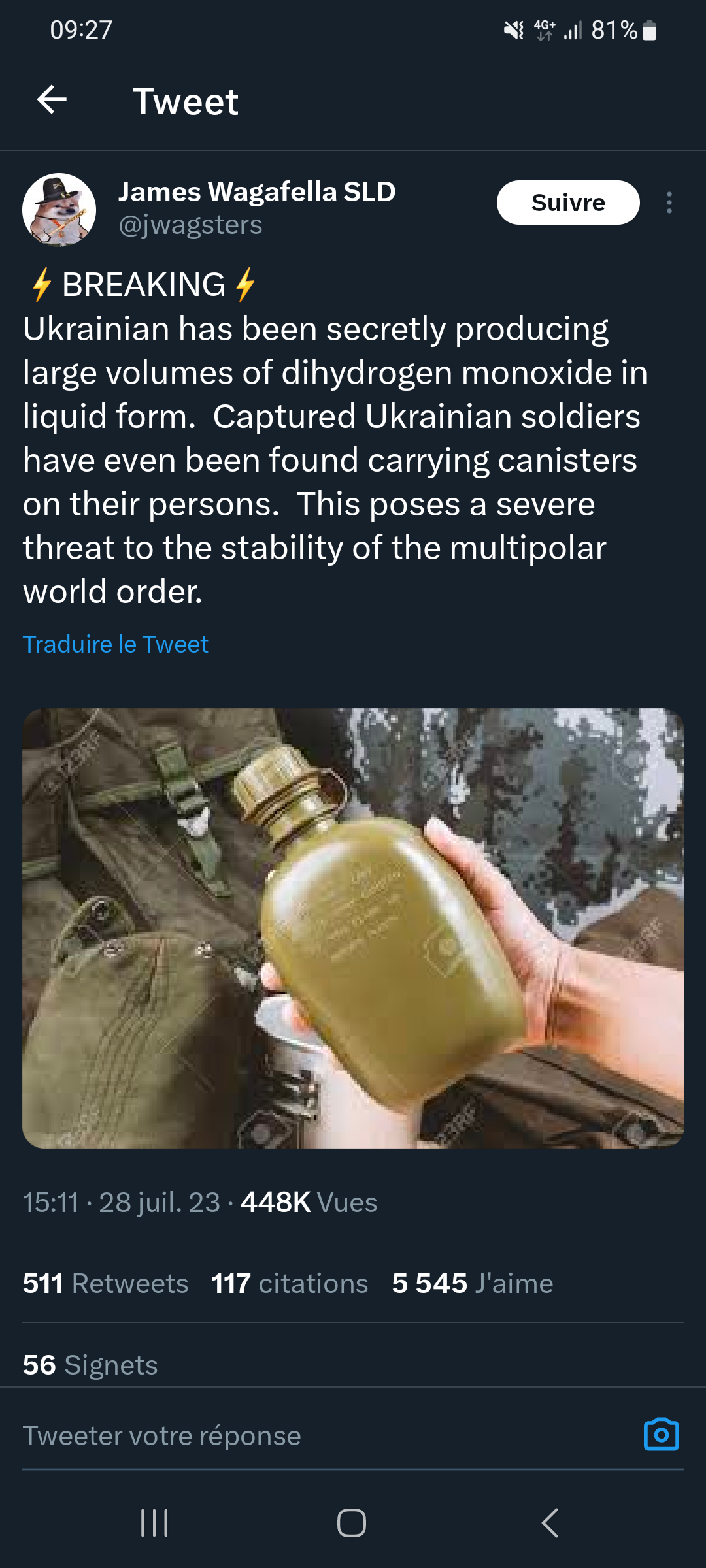Open Android recent apps button
This screenshot has height=1568, width=706.
(155, 1523)
